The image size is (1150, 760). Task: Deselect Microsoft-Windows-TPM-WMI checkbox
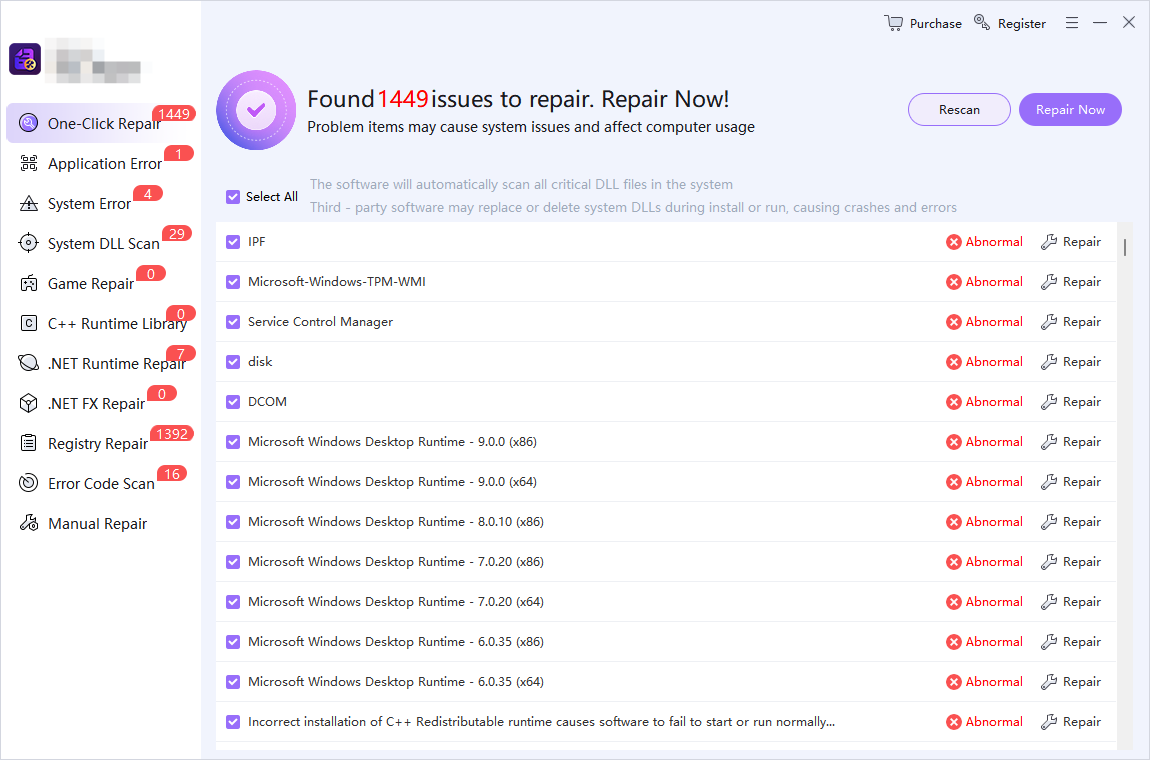click(x=233, y=282)
